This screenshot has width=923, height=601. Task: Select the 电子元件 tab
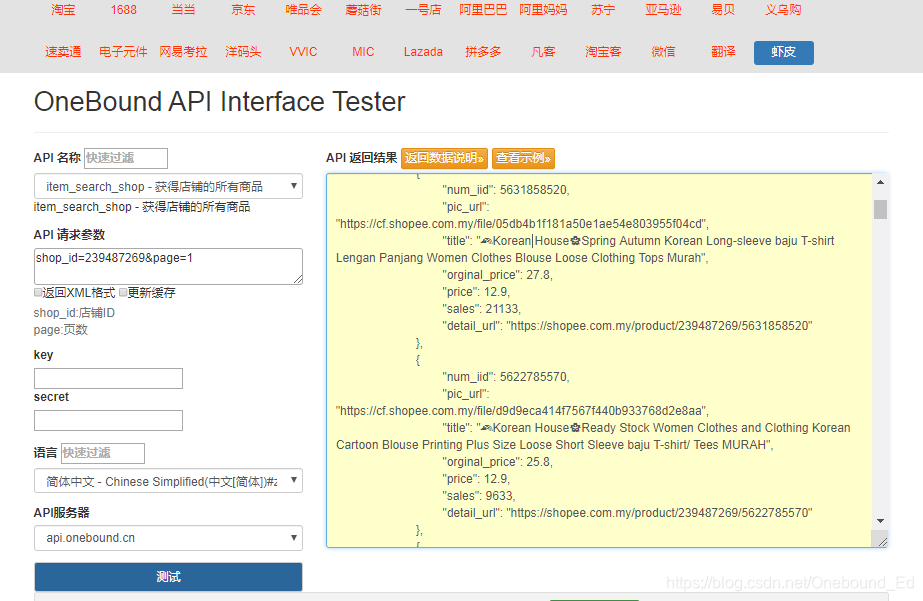124,52
